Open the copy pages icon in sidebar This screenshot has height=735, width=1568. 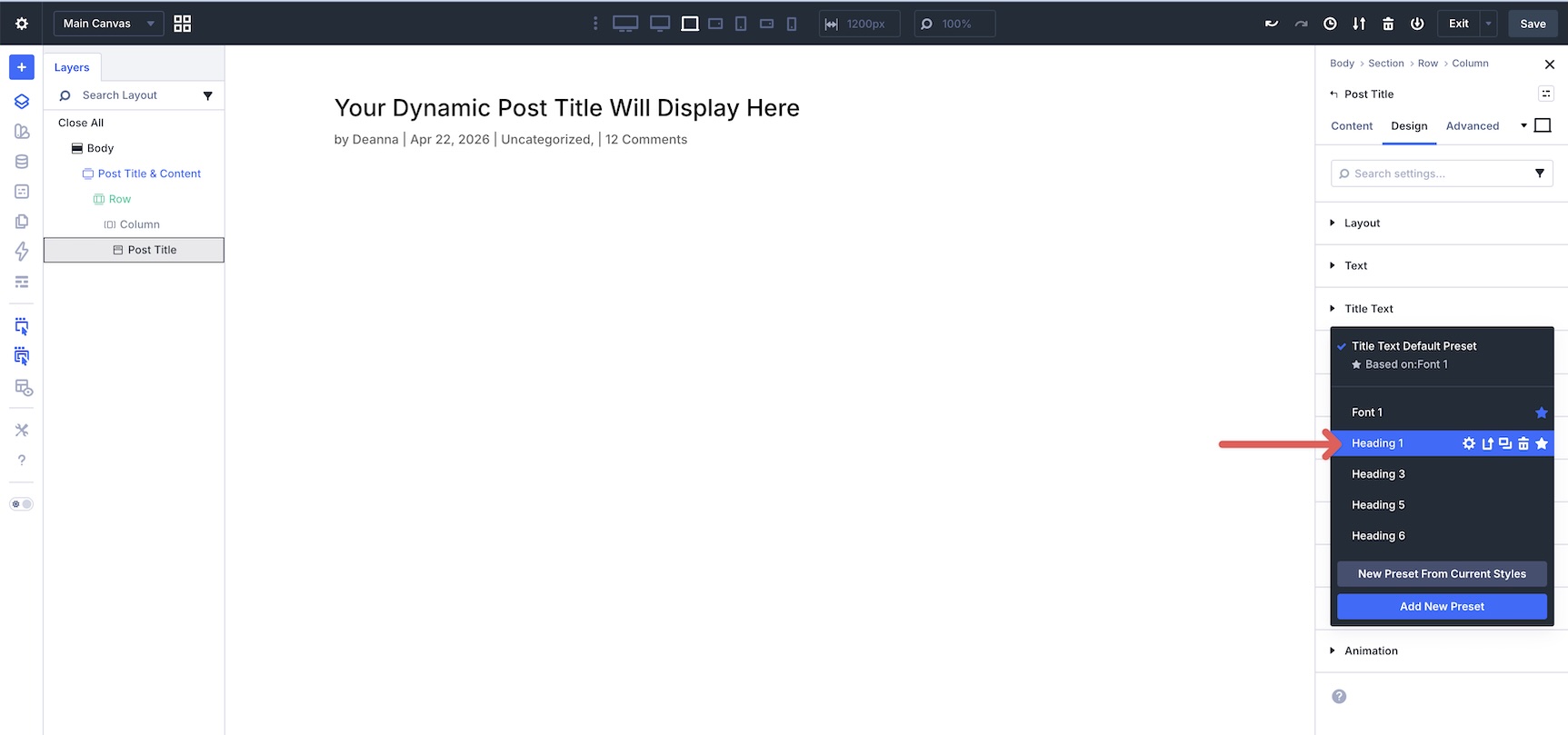point(22,221)
